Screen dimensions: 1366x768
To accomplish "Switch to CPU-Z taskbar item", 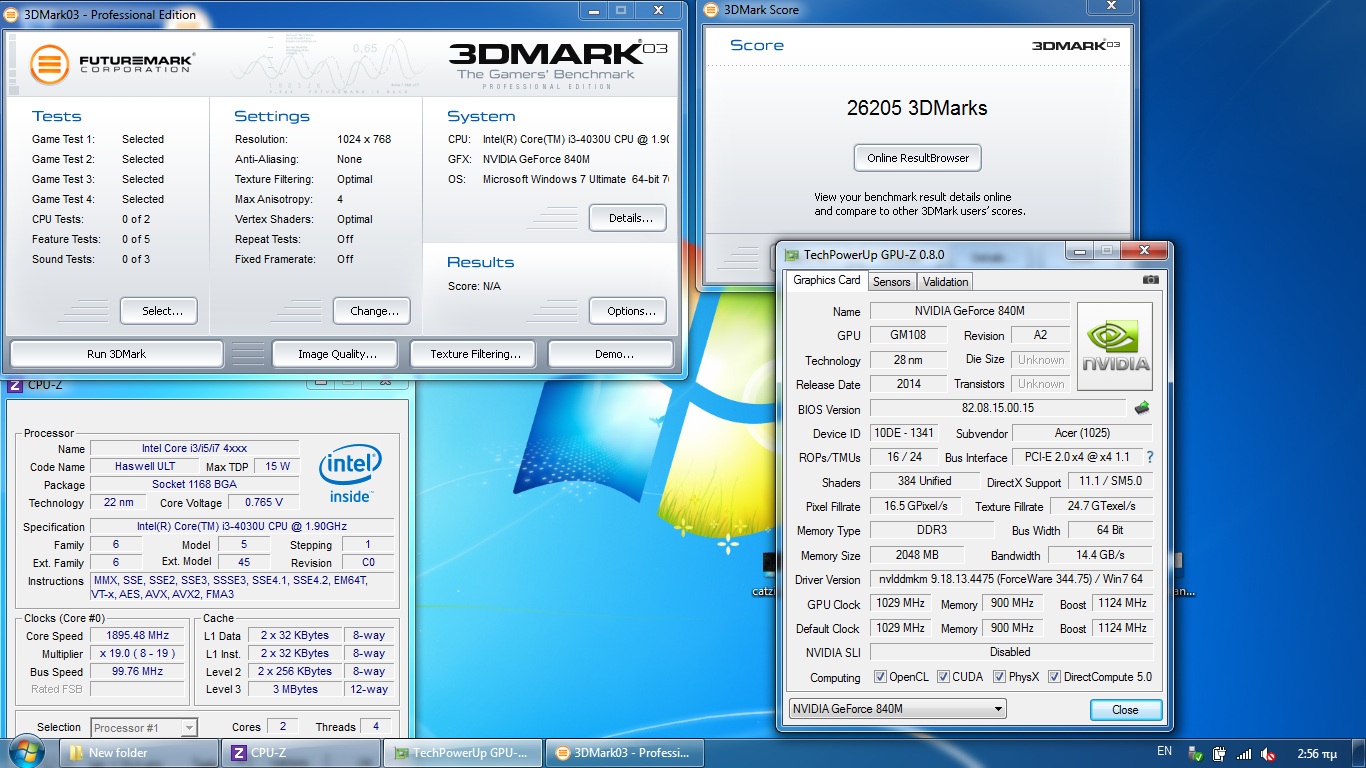I will tap(302, 753).
